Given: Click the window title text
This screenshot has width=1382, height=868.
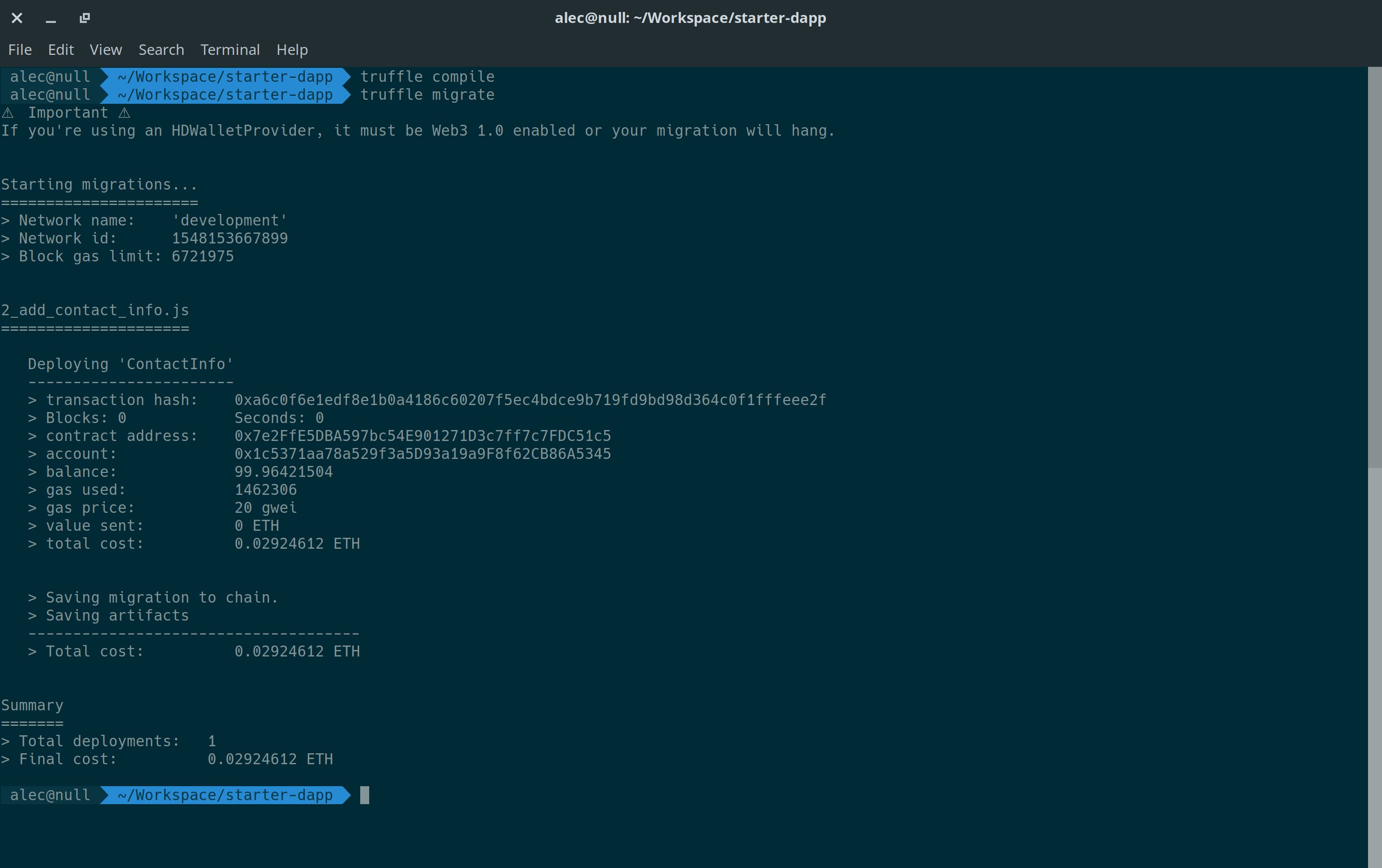Looking at the screenshot, I should 690,18.
